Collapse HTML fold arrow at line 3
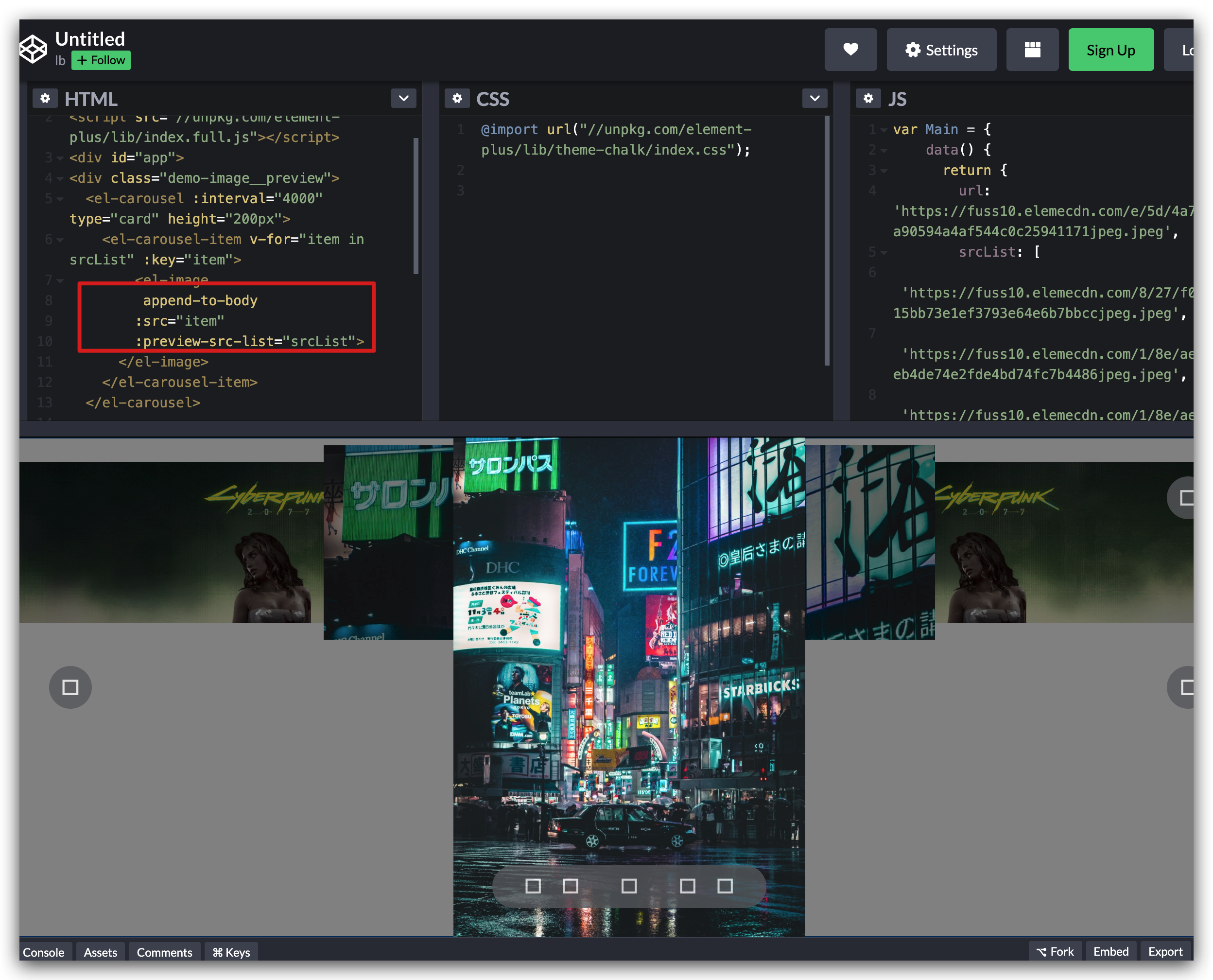The height and width of the screenshot is (980, 1213). [x=60, y=158]
